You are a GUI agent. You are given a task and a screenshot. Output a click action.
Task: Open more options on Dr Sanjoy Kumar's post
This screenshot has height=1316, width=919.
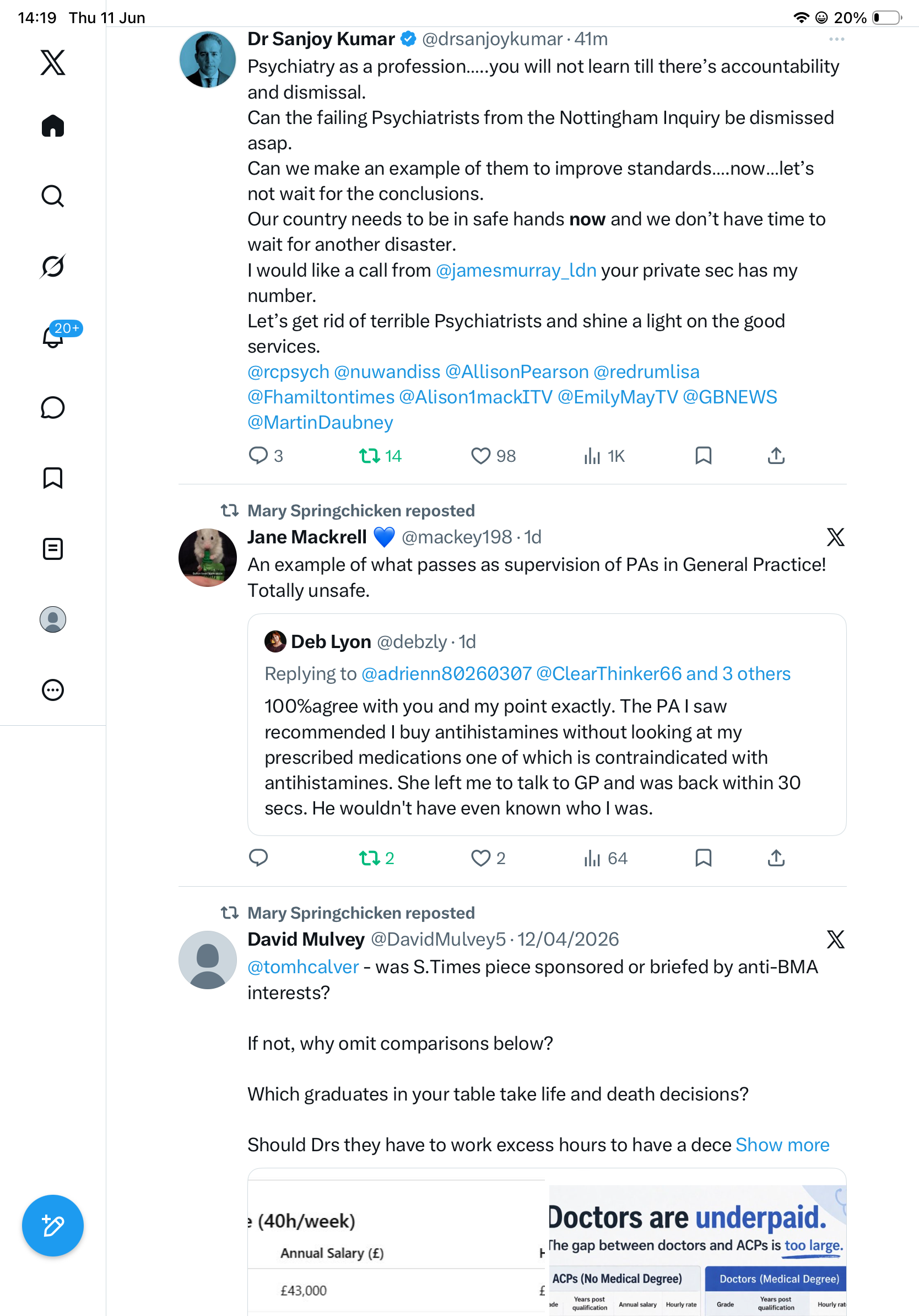[836, 39]
